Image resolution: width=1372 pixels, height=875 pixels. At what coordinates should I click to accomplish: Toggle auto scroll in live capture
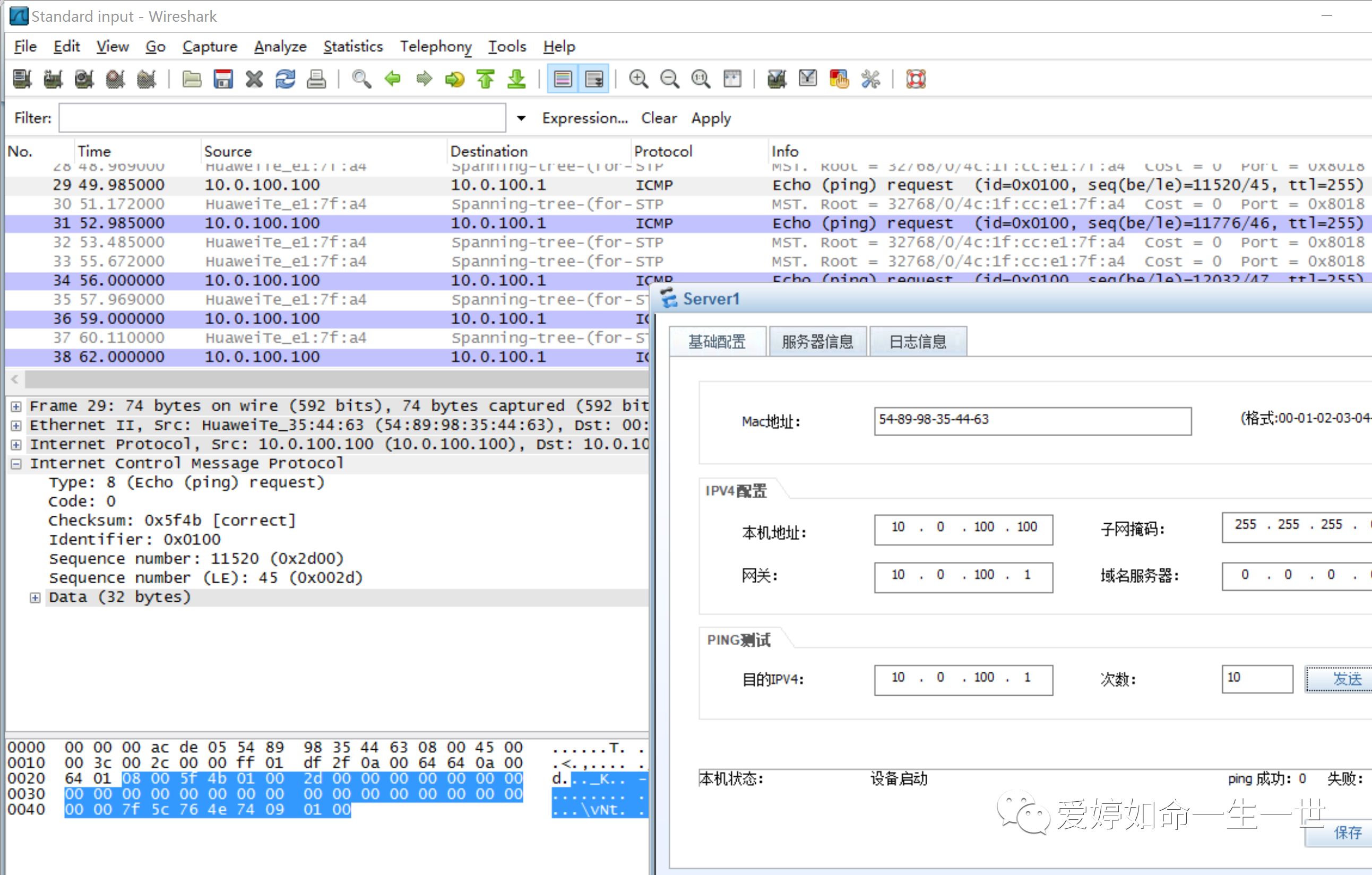594,79
